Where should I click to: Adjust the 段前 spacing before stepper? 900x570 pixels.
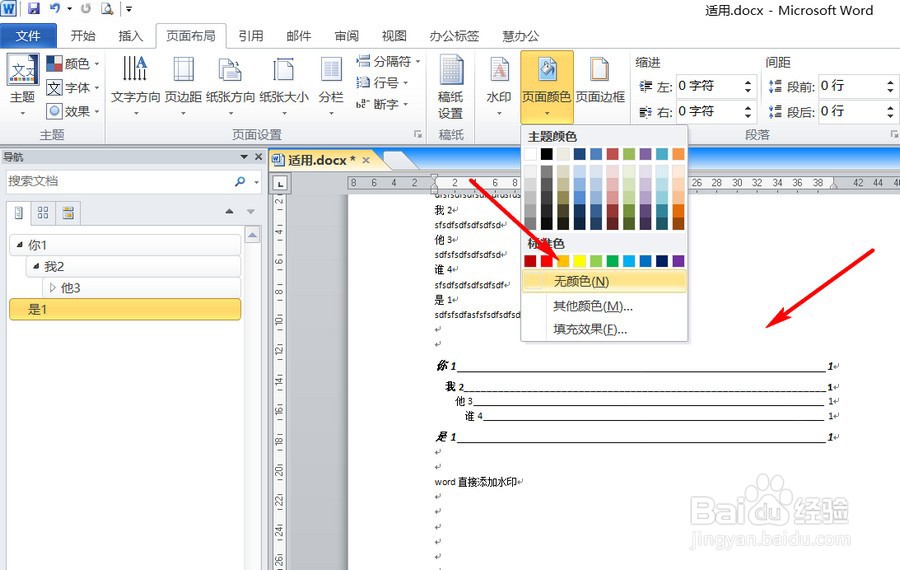coord(890,87)
